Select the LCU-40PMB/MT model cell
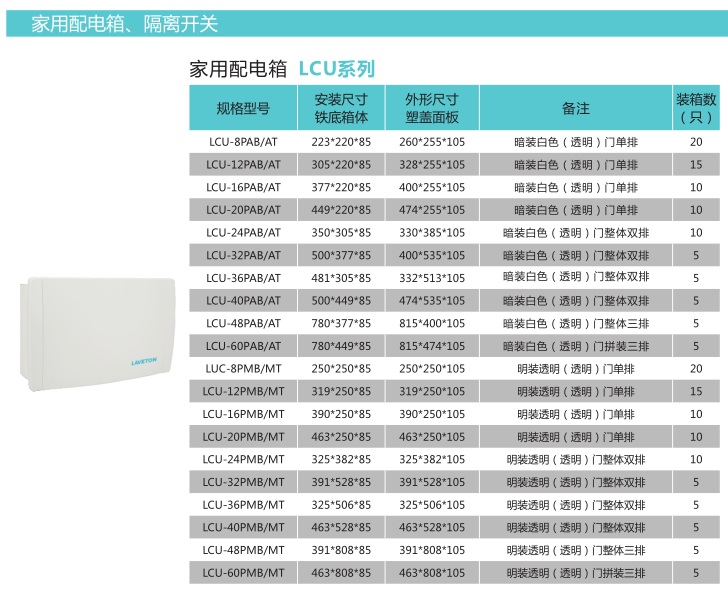Image resolution: width=728 pixels, height=593 pixels. click(243, 528)
